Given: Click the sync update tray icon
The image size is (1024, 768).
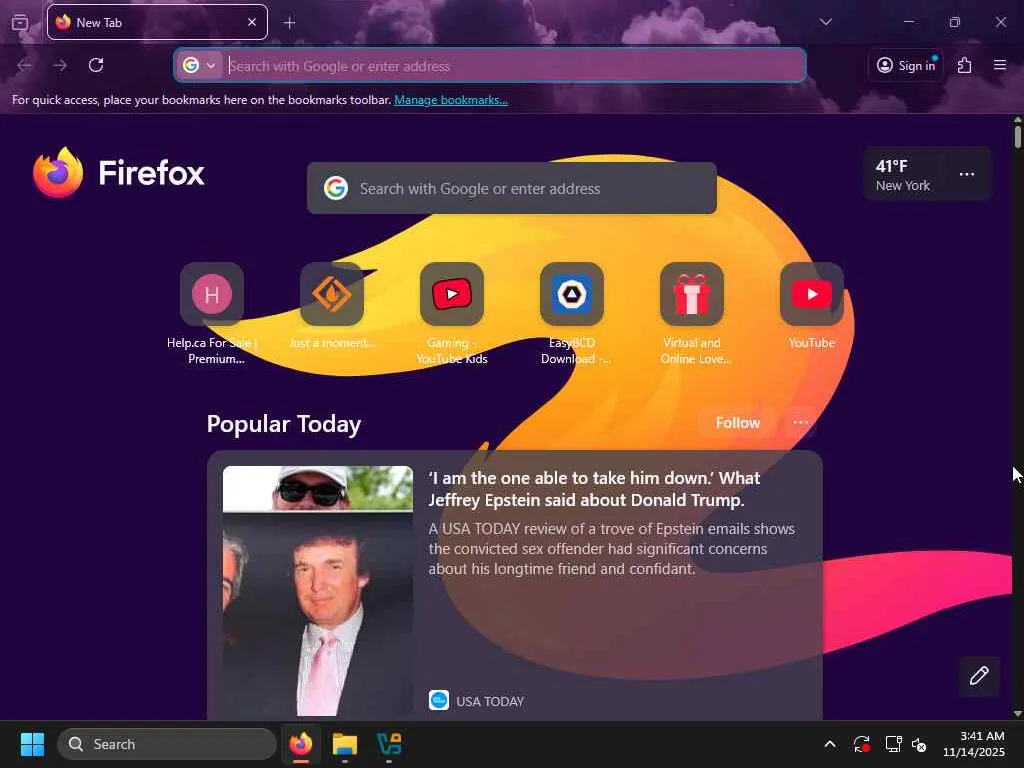Looking at the screenshot, I should [x=861, y=744].
